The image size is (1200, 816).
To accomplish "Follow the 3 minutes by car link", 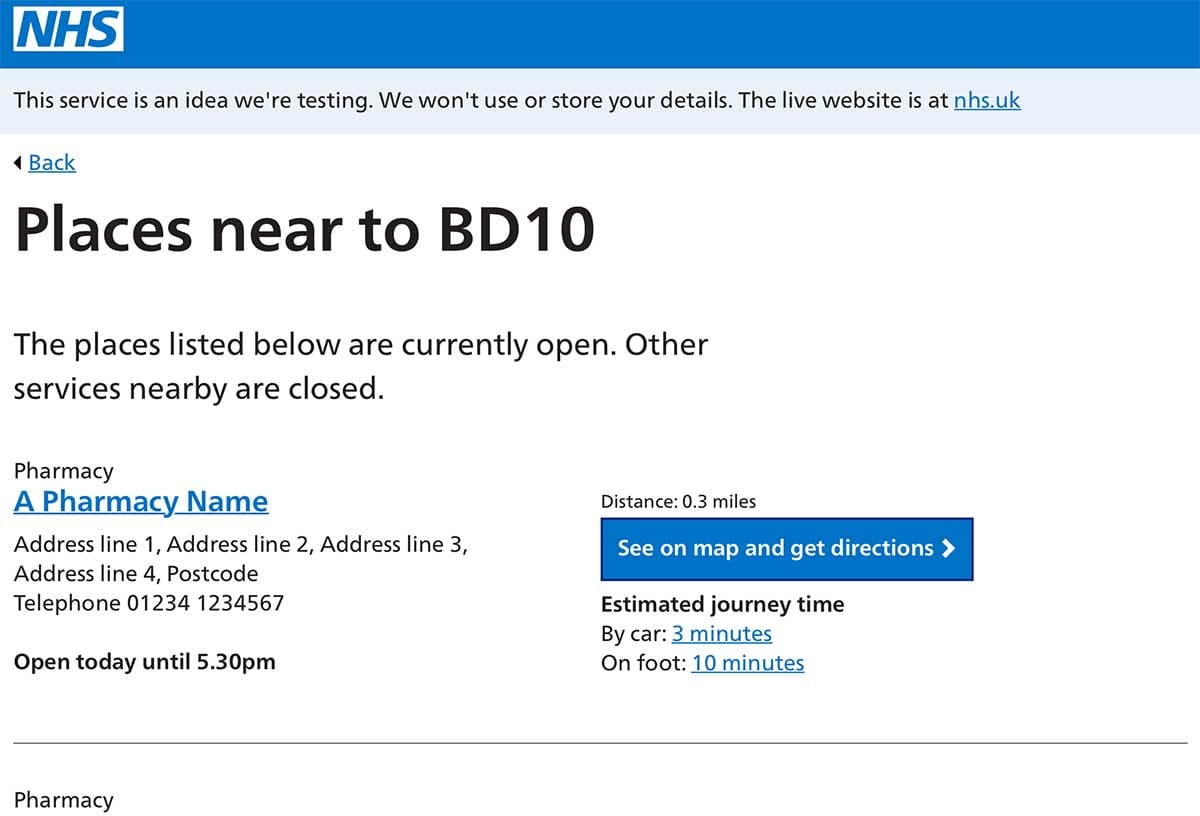I will [721, 633].
